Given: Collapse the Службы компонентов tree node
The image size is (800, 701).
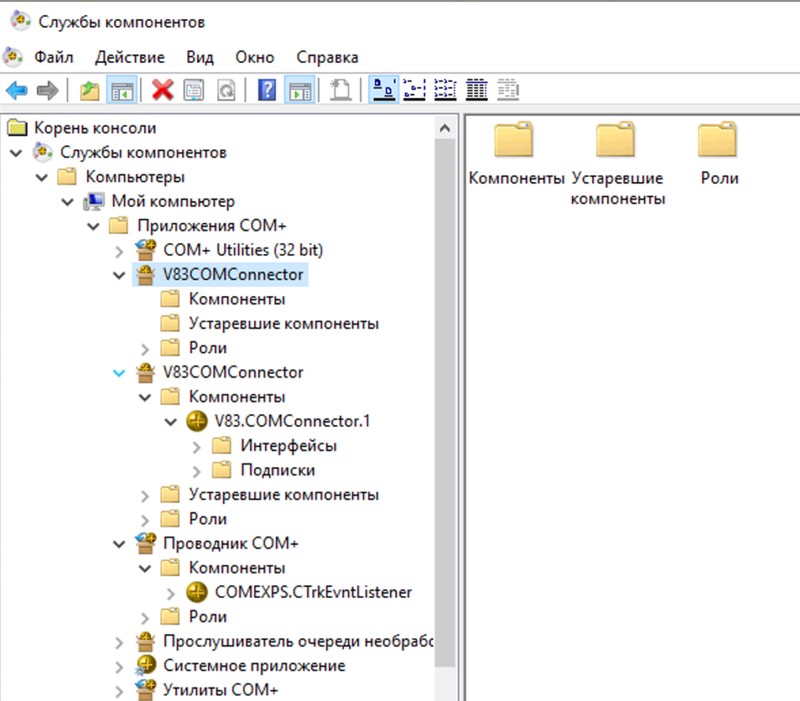Looking at the screenshot, I should pos(16,153).
